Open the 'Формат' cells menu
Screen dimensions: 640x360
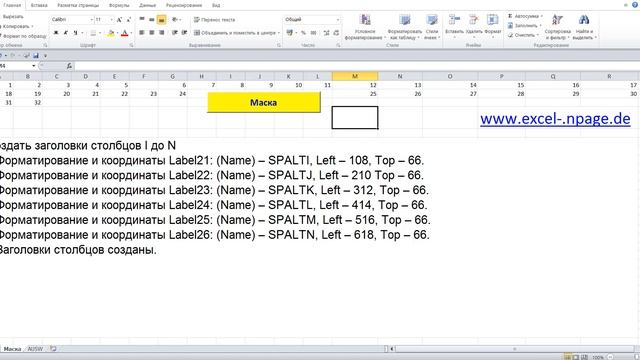click(x=493, y=26)
